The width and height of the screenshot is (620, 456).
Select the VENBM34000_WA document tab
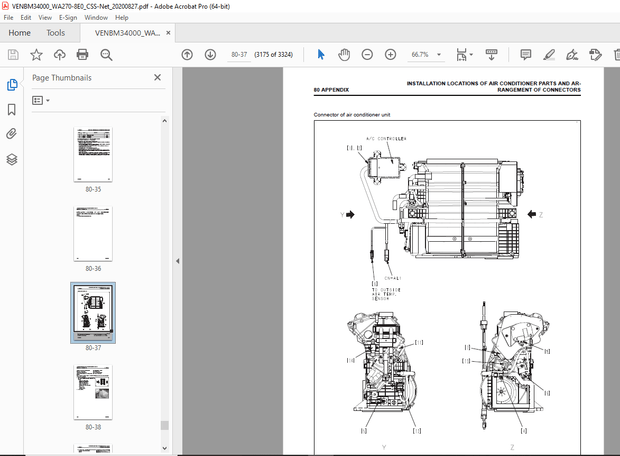coord(127,33)
